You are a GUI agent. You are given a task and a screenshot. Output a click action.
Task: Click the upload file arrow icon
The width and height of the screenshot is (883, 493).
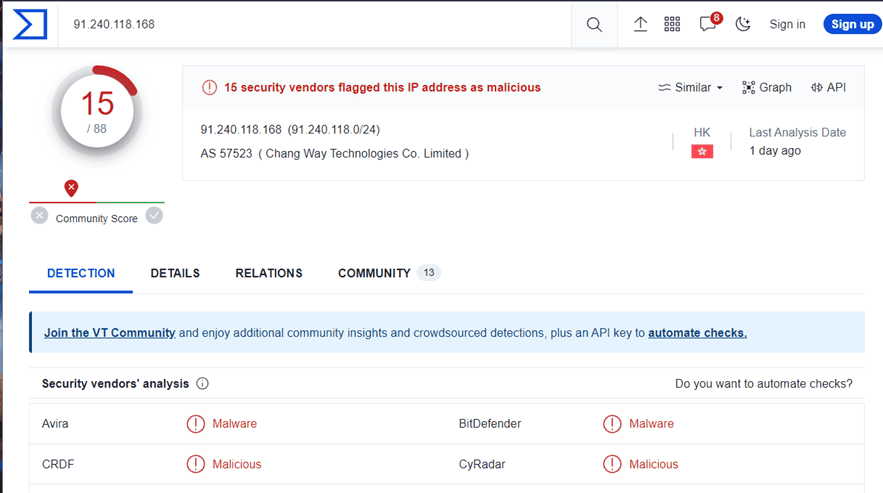point(640,24)
